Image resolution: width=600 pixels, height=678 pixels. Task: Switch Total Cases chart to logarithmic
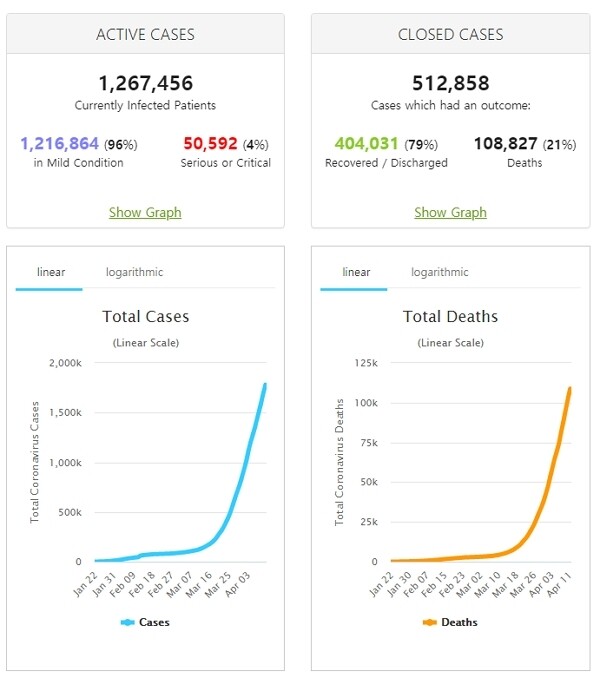coord(134,272)
